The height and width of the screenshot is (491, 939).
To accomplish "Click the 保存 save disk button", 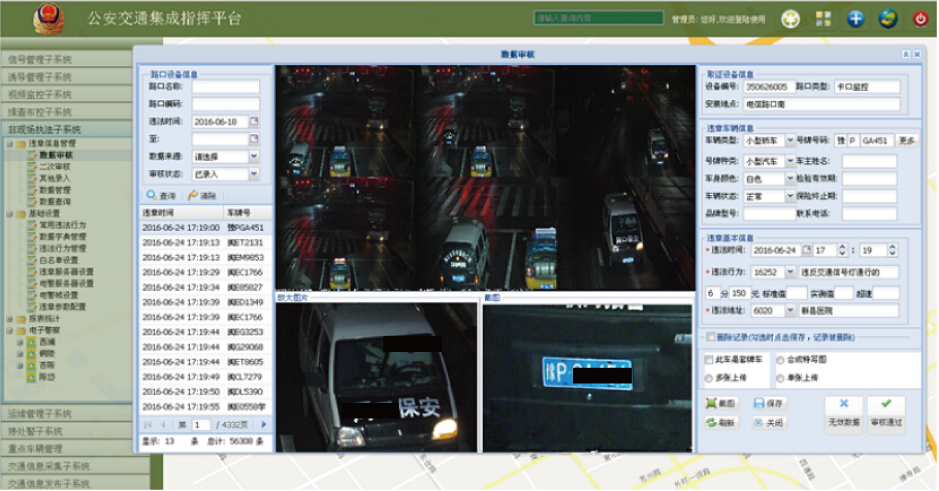I will coord(767,403).
